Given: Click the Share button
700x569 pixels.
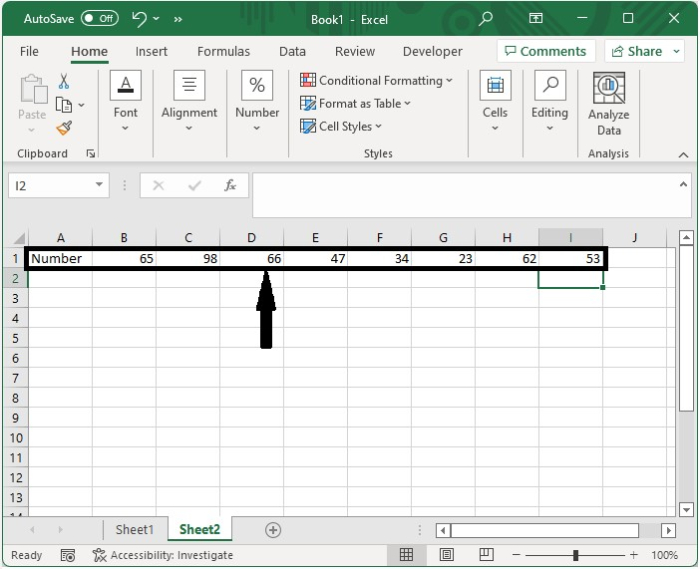Looking at the screenshot, I should point(637,51).
